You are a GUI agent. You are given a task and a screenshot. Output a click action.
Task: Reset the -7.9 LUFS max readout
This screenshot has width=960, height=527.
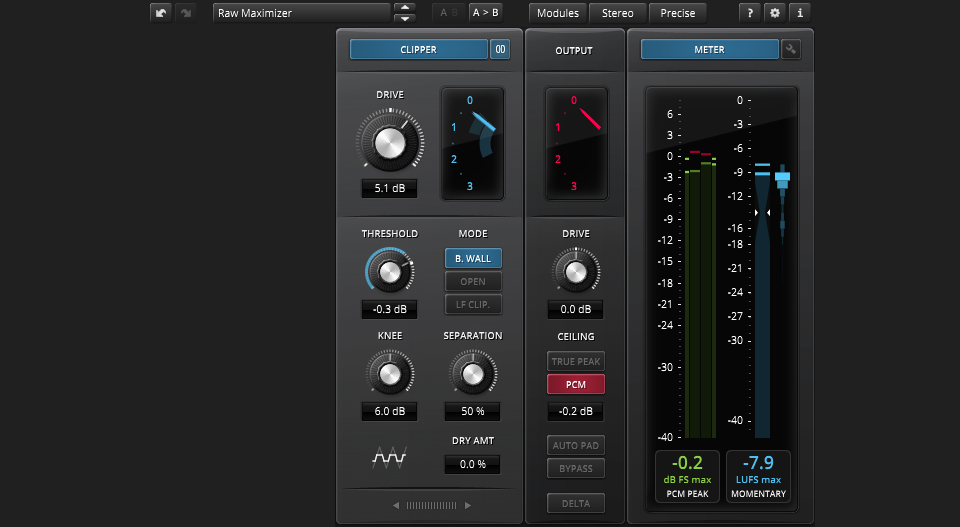click(758, 477)
